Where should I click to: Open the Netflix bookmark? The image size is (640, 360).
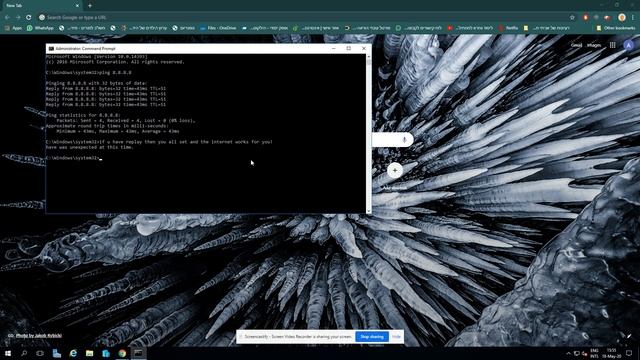(x=508, y=28)
